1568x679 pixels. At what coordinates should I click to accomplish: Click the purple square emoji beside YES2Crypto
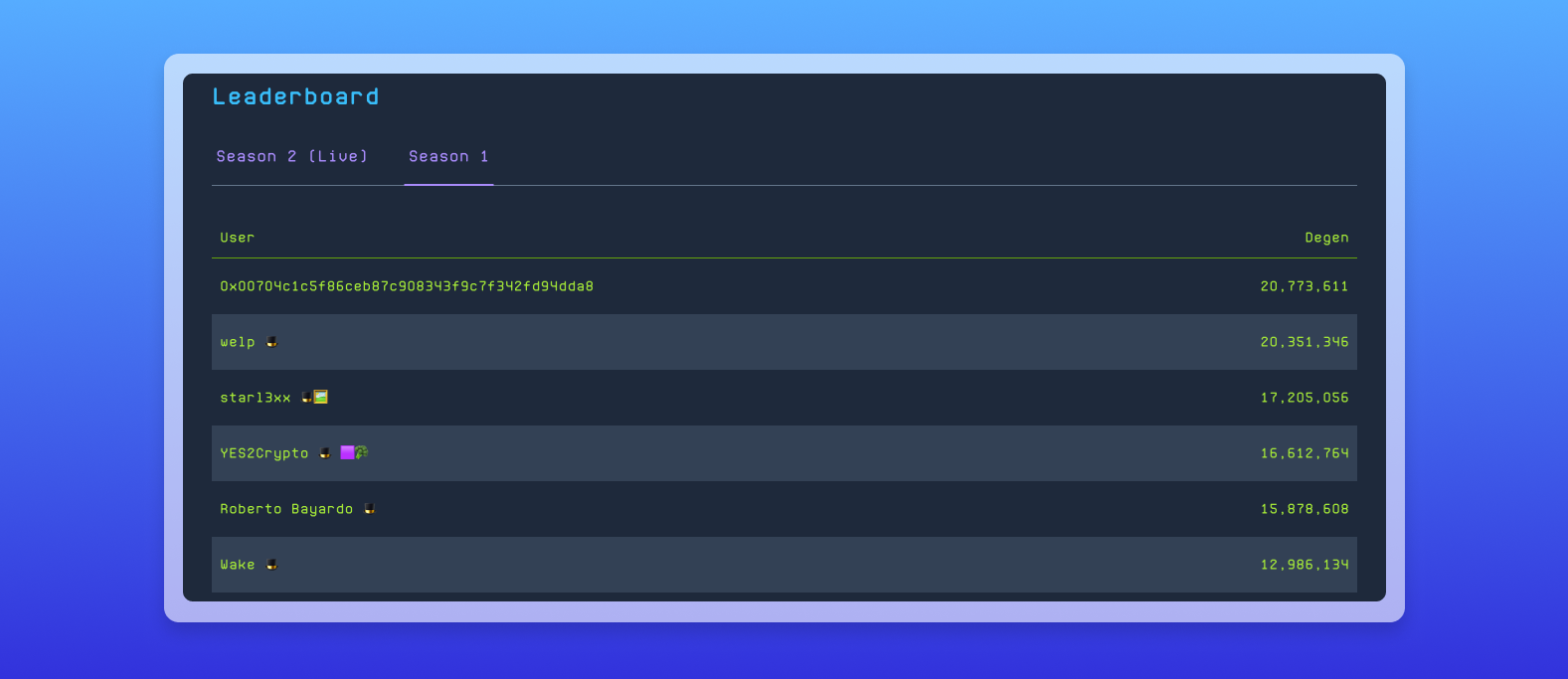[x=347, y=452]
